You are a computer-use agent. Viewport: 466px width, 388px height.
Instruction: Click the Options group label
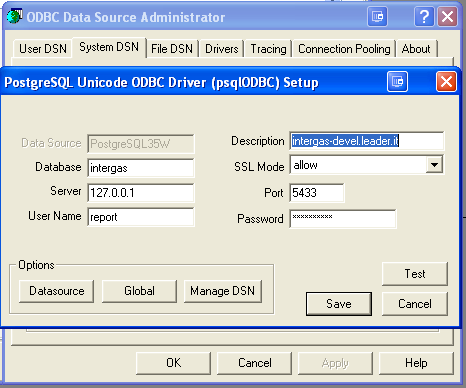(36, 265)
